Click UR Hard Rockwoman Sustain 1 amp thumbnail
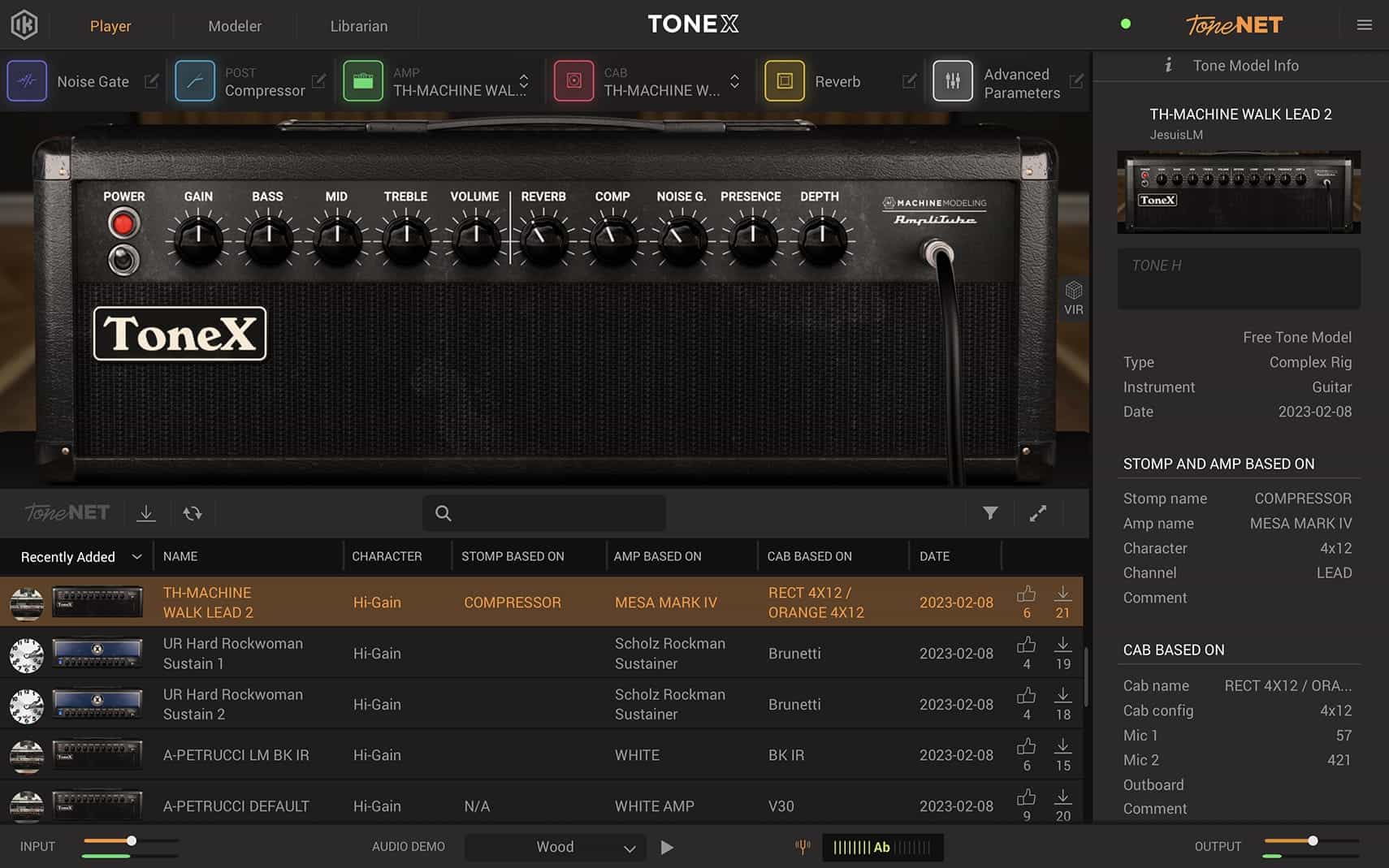The height and width of the screenshot is (868, 1389). [x=97, y=654]
